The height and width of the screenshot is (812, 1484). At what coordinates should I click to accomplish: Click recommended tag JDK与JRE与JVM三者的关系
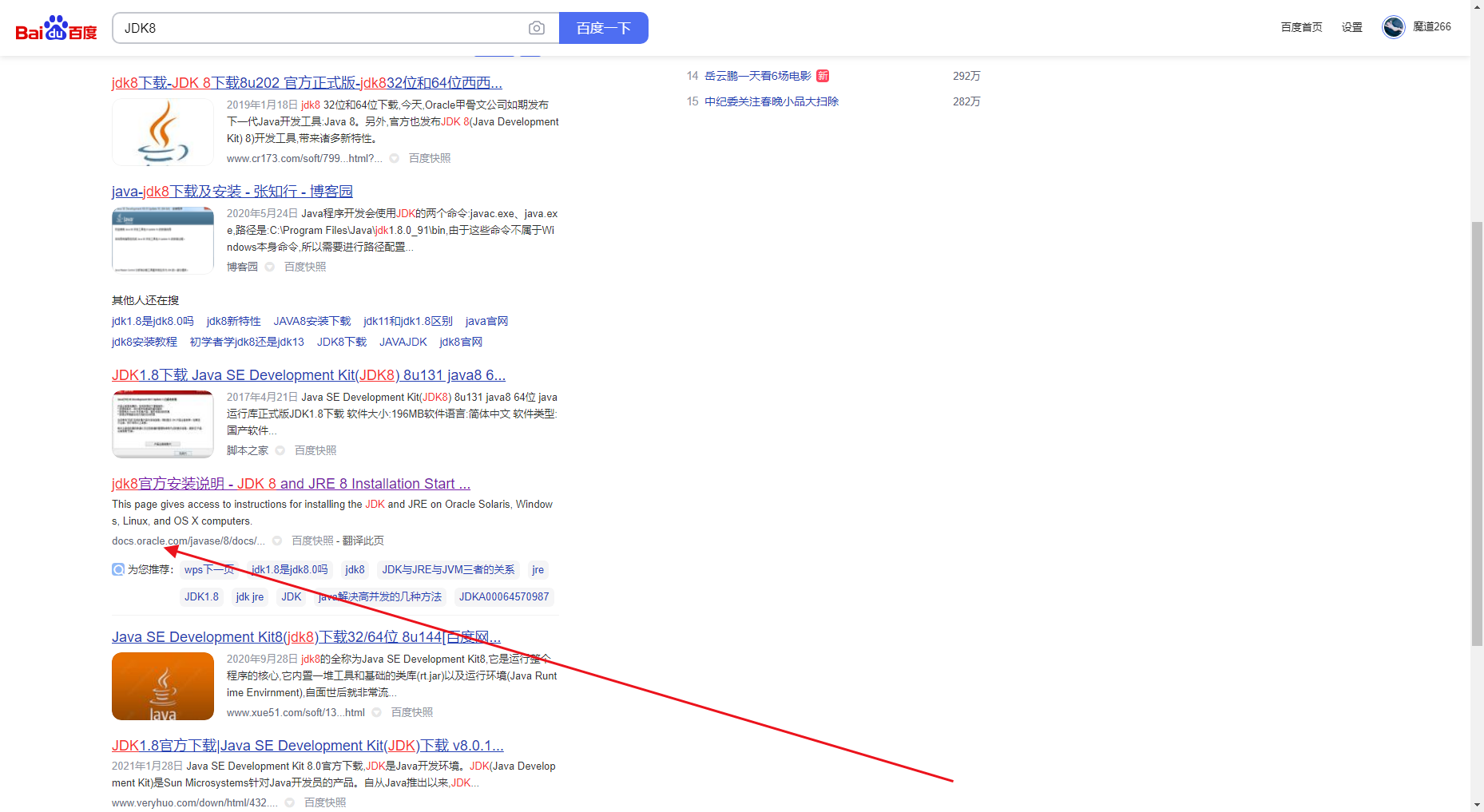[448, 569]
